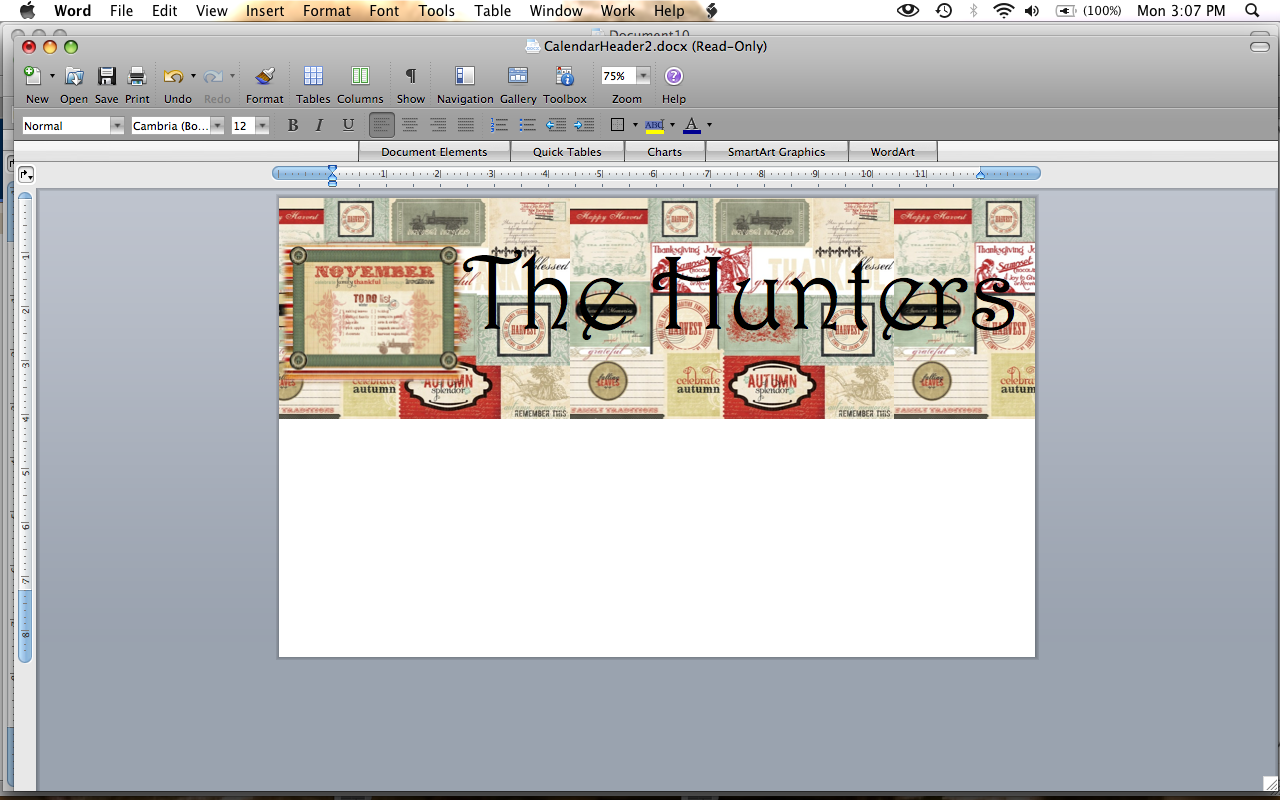Click the Print toolbar icon
Viewport: 1280px width, 800px height.
click(x=137, y=76)
